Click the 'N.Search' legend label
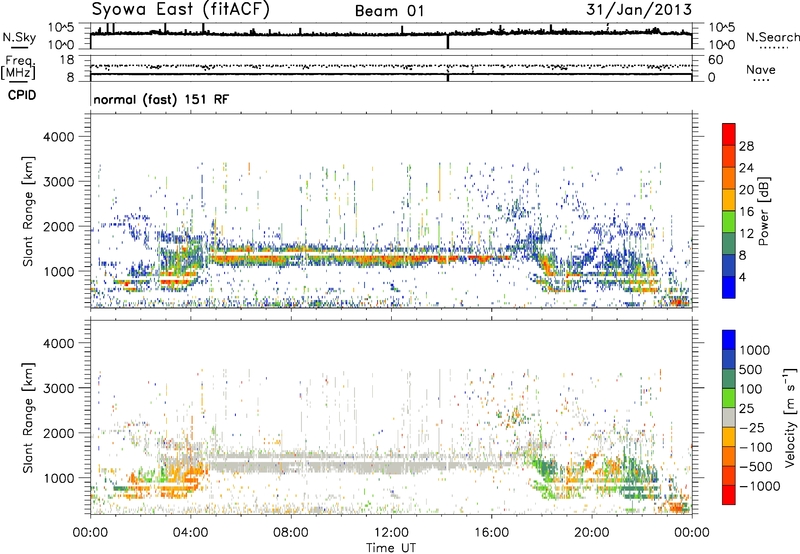The height and width of the screenshot is (554, 800). 773,37
